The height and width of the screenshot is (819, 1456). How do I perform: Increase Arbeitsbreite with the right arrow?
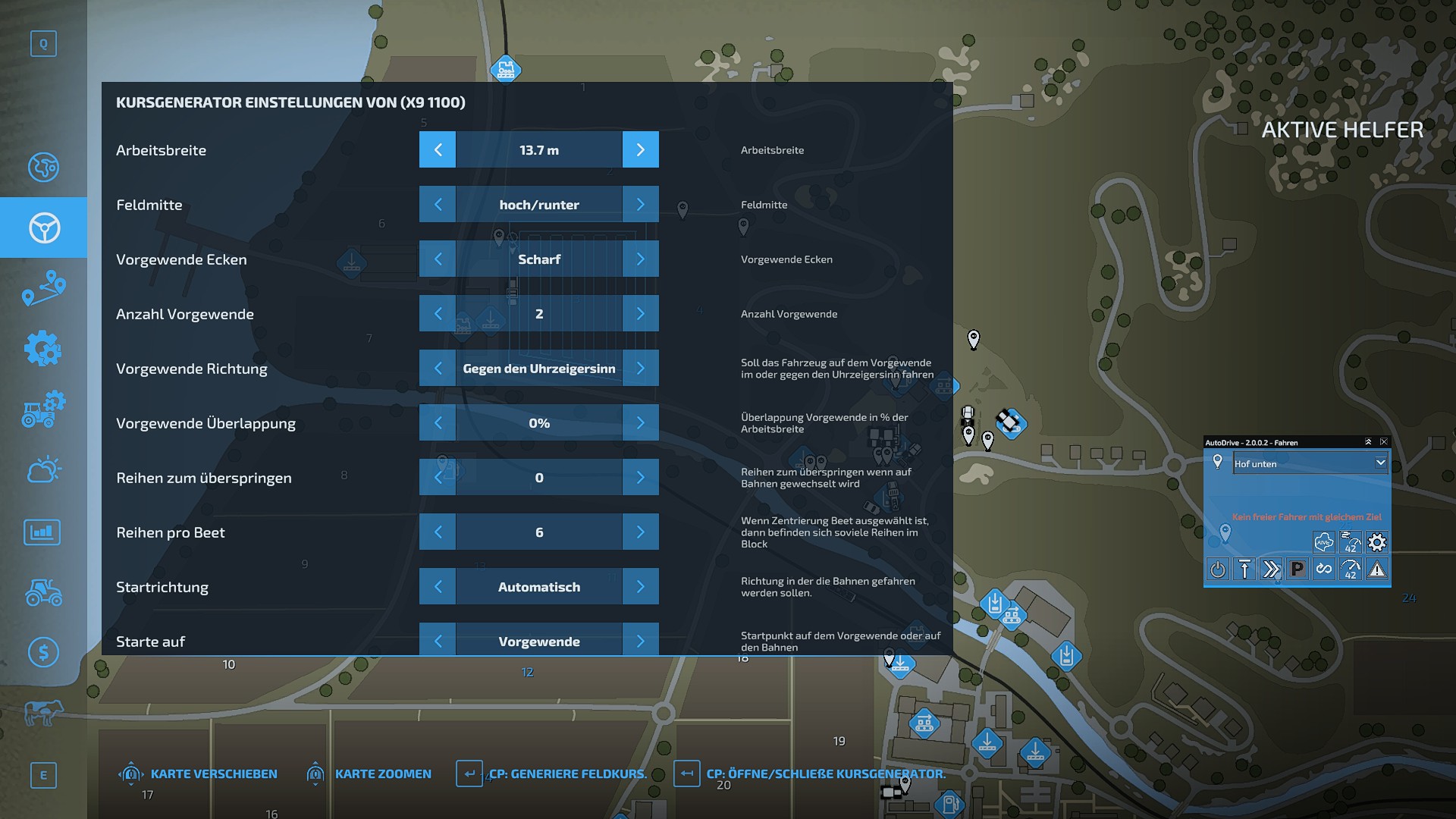[x=640, y=150]
